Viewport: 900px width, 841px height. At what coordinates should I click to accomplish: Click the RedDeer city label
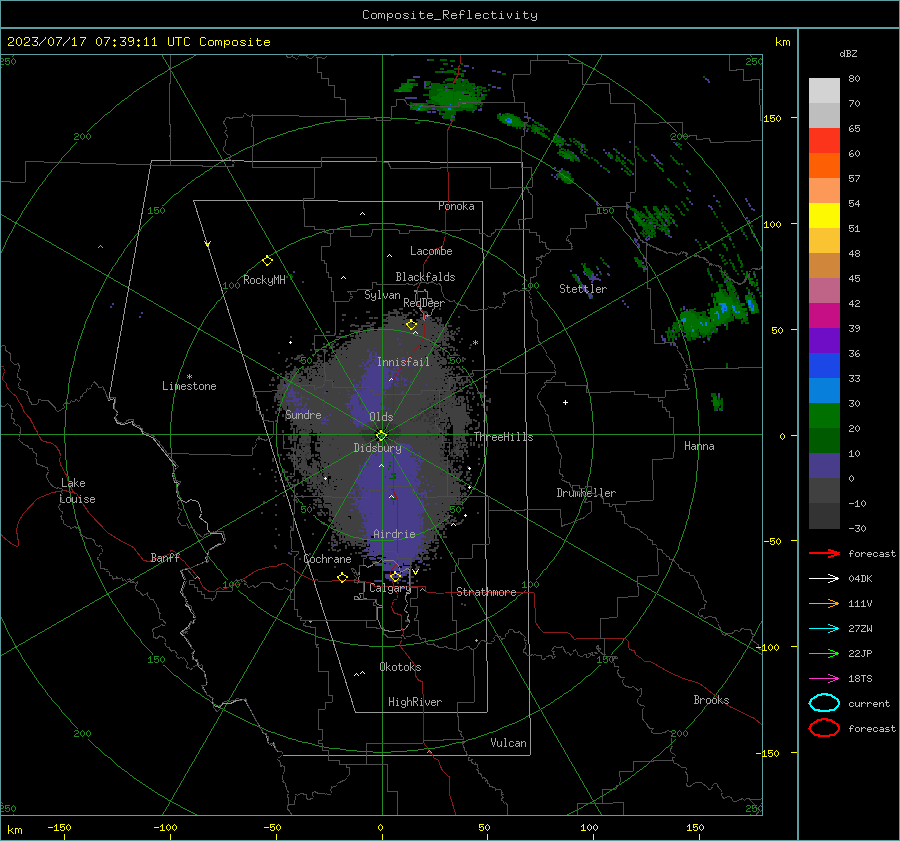pos(424,303)
